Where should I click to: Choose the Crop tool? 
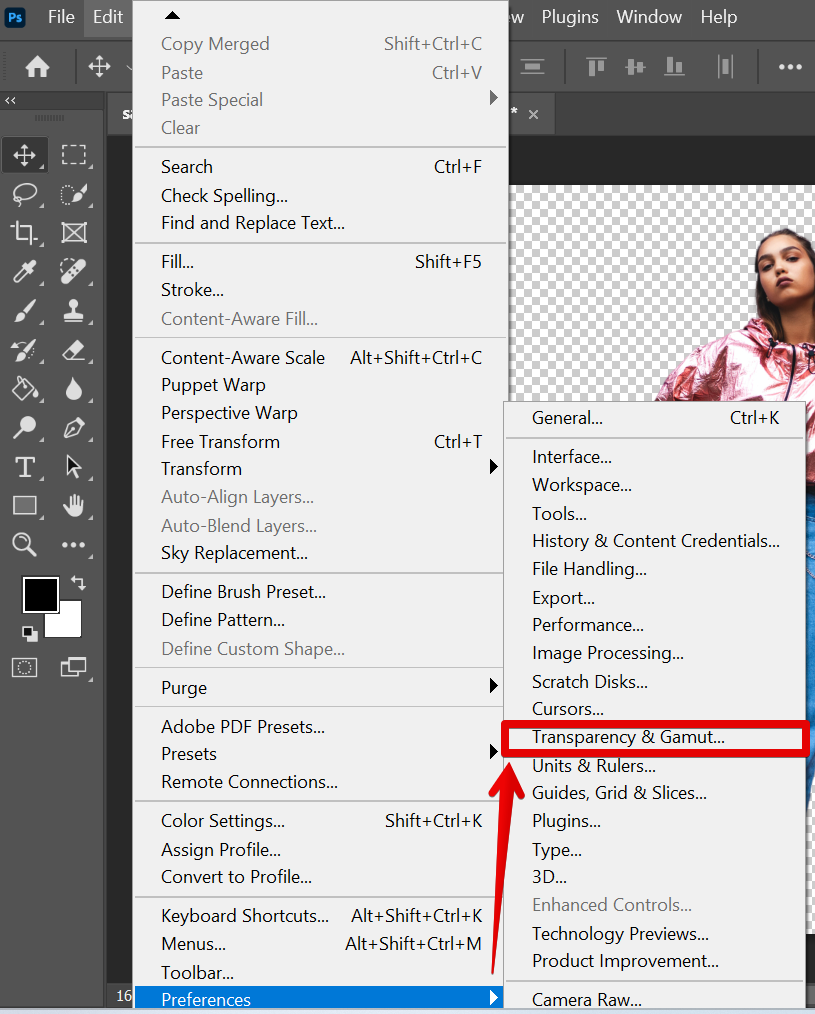click(x=24, y=233)
